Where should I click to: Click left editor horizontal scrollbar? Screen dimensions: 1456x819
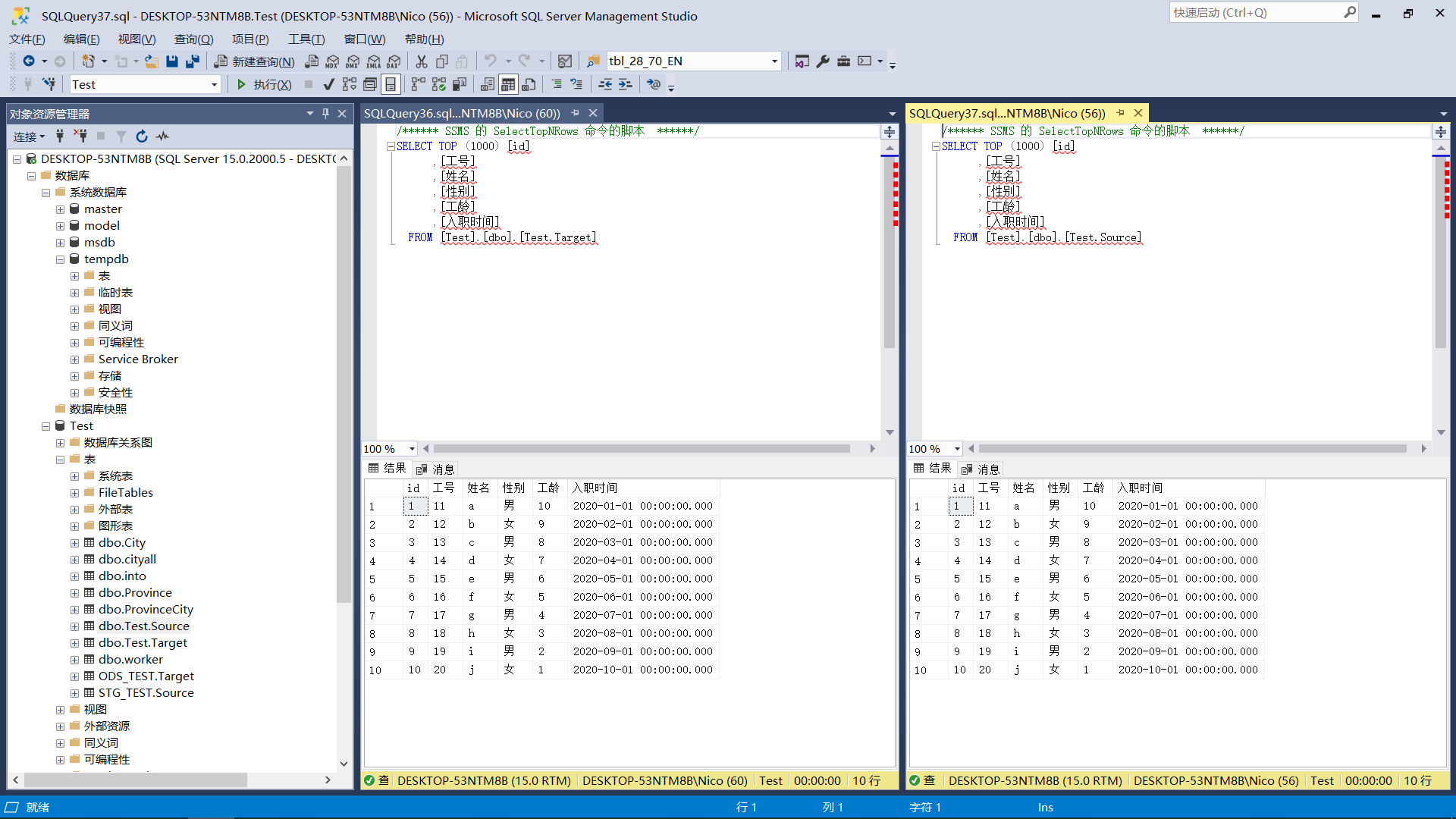pyautogui.click(x=641, y=449)
